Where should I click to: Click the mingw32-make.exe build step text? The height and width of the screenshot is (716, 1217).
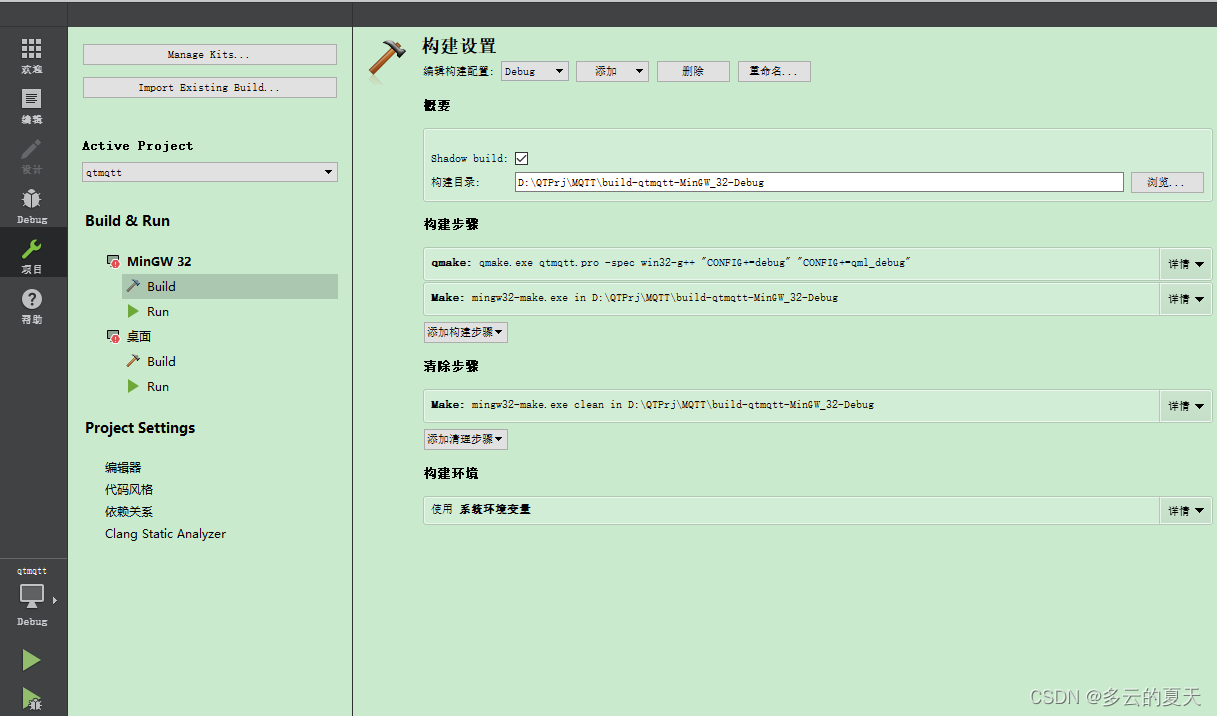[634, 297]
